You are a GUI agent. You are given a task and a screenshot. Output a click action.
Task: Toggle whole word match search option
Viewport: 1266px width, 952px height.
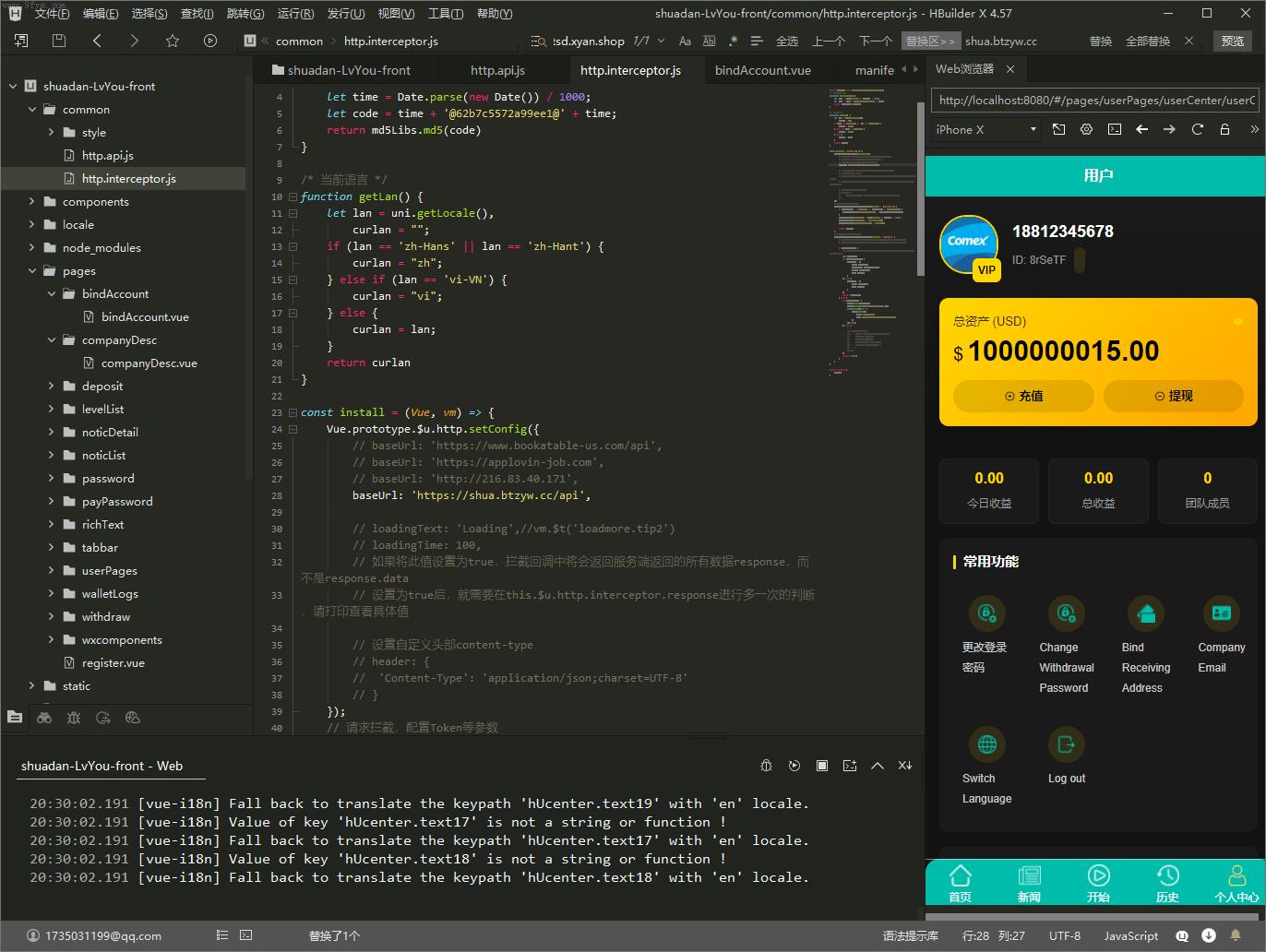coord(709,41)
